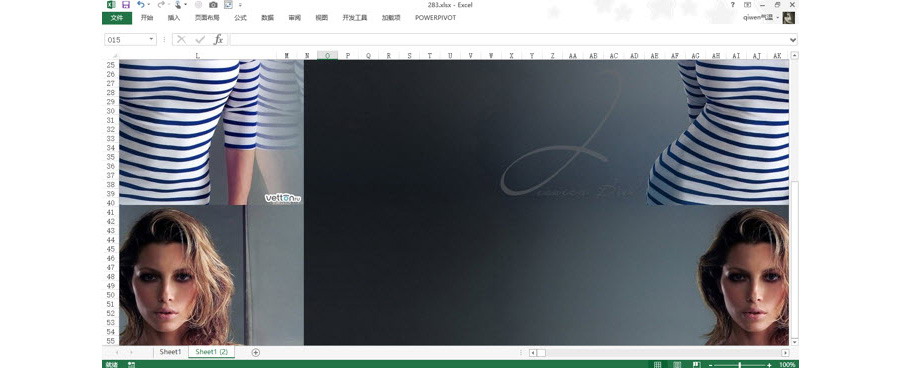The image size is (900, 368).
Task: Click the macro record icon in status bar
Action: pyautogui.click(x=131, y=365)
